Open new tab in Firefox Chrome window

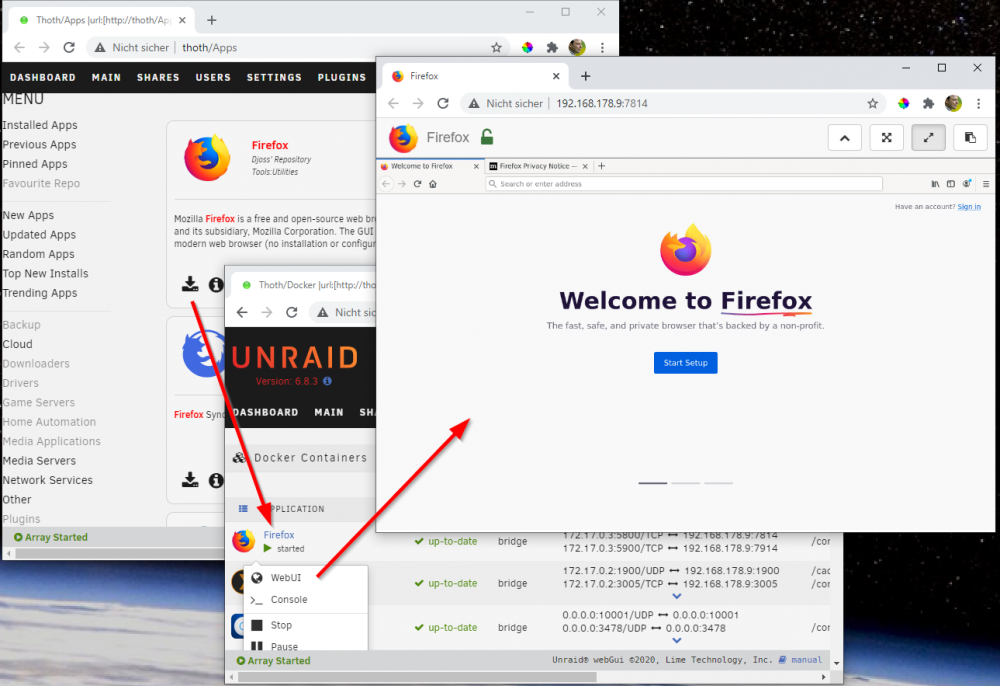[x=585, y=76]
